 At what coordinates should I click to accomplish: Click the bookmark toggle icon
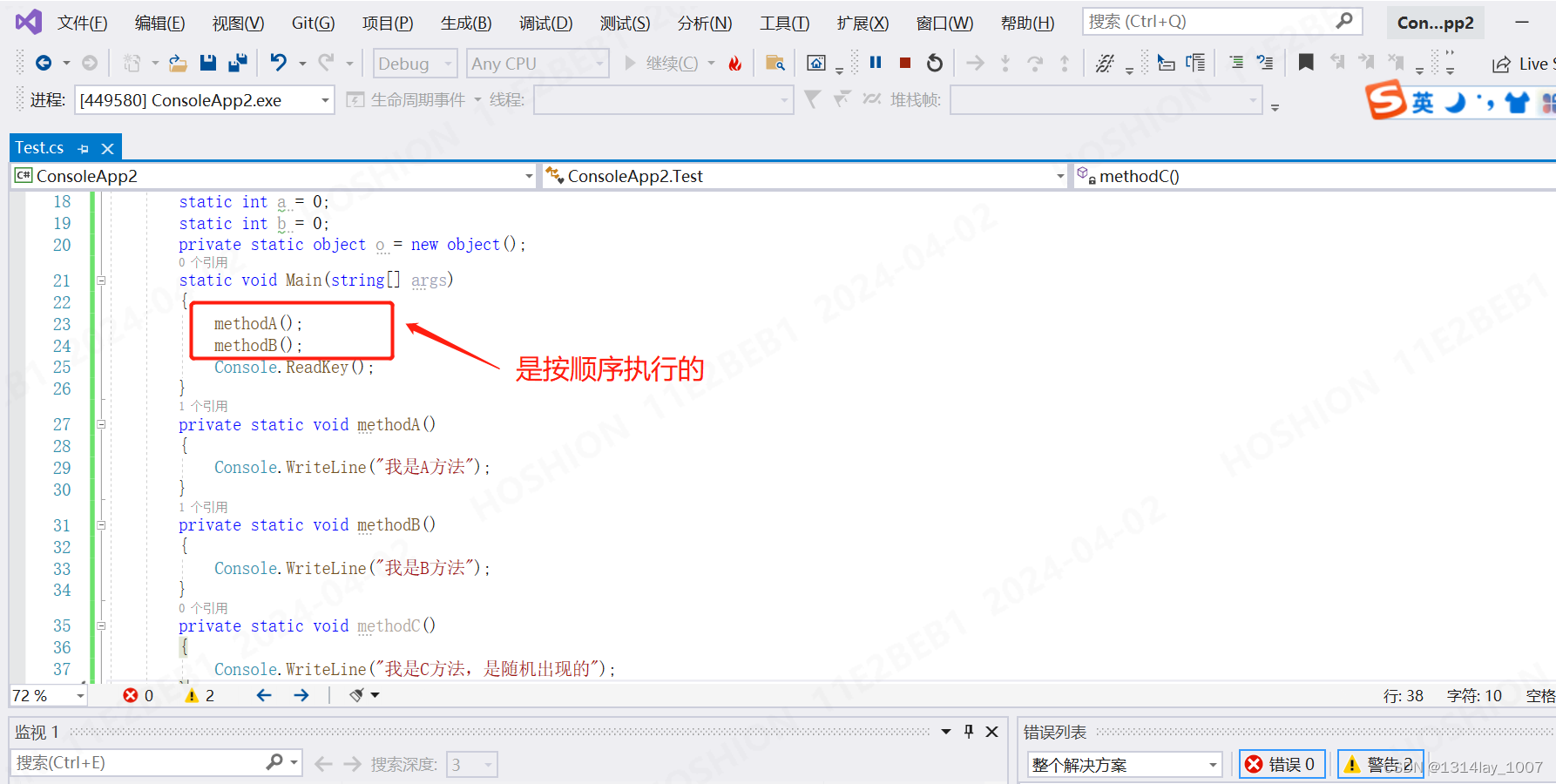pos(1306,63)
